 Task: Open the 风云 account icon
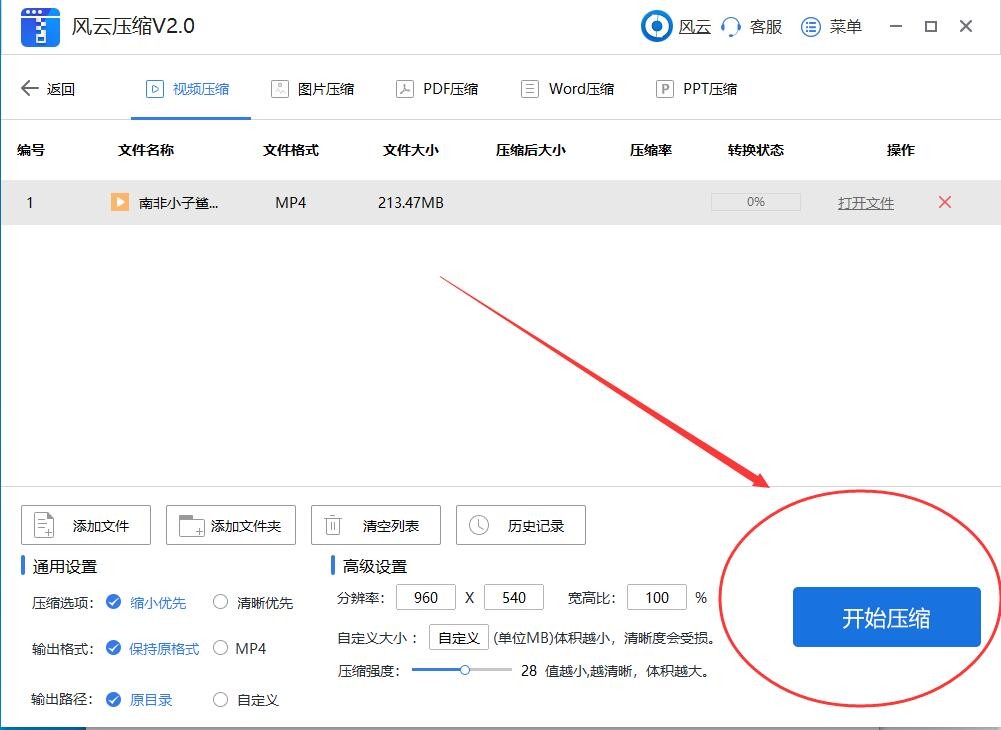[x=657, y=26]
